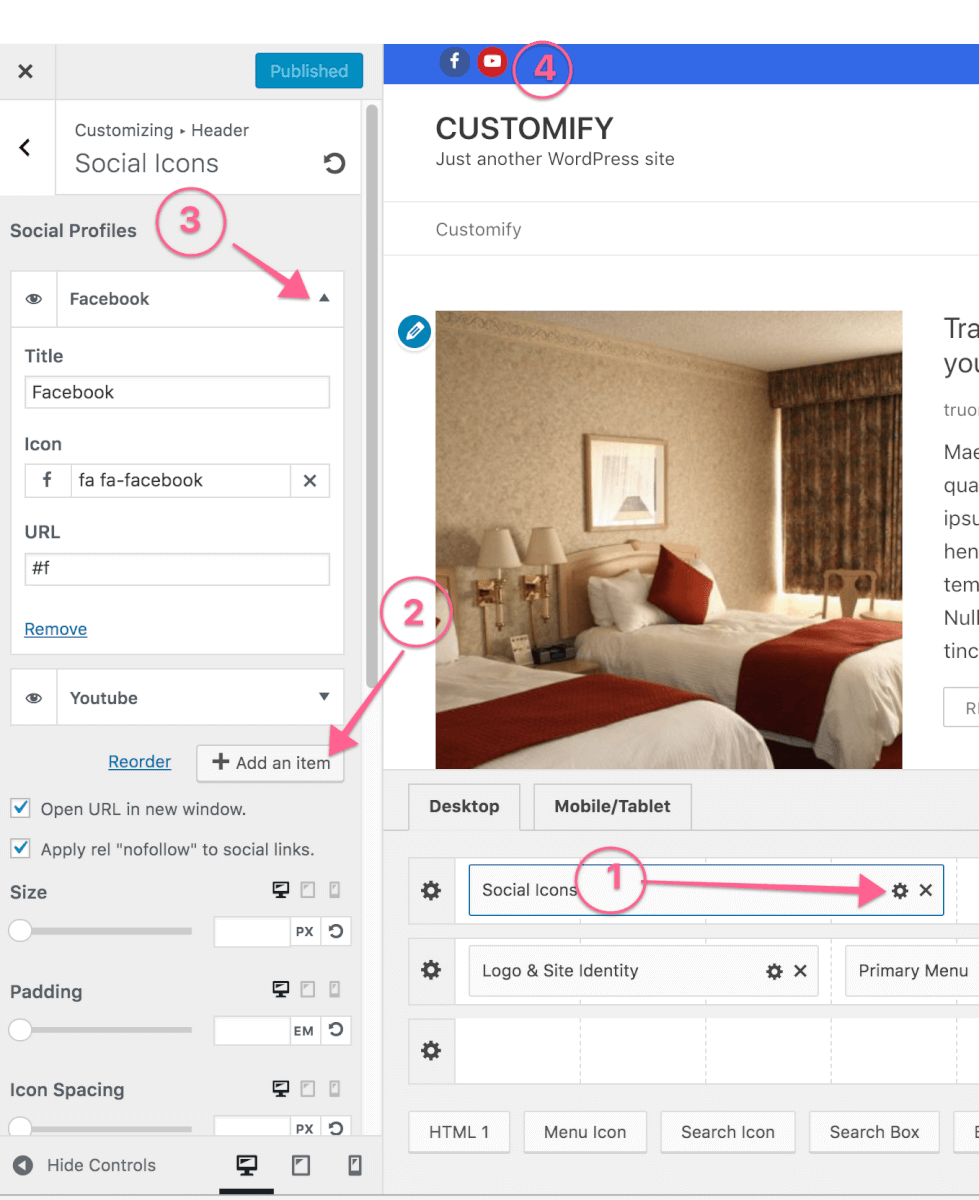979x1200 pixels.
Task: Open the PX unit selector for Size
Action: [x=305, y=931]
